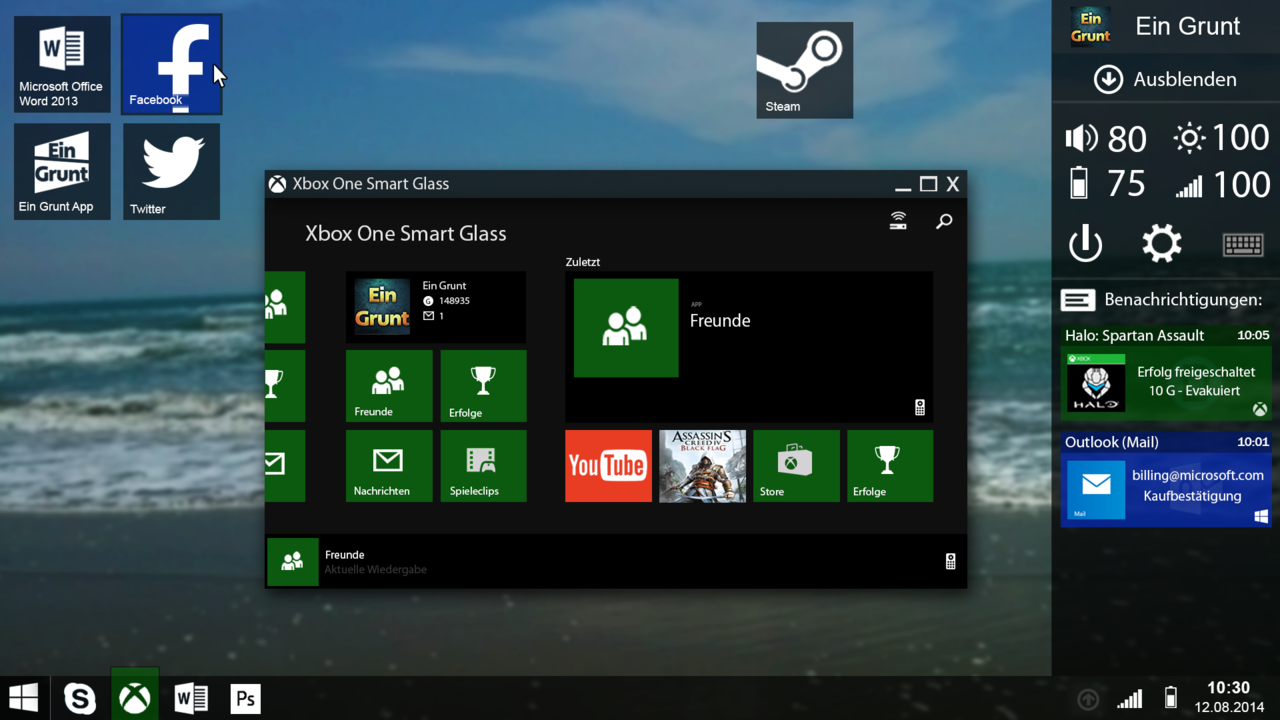Open Skype from the taskbar
Image resolution: width=1280 pixels, height=720 pixels.
point(80,698)
